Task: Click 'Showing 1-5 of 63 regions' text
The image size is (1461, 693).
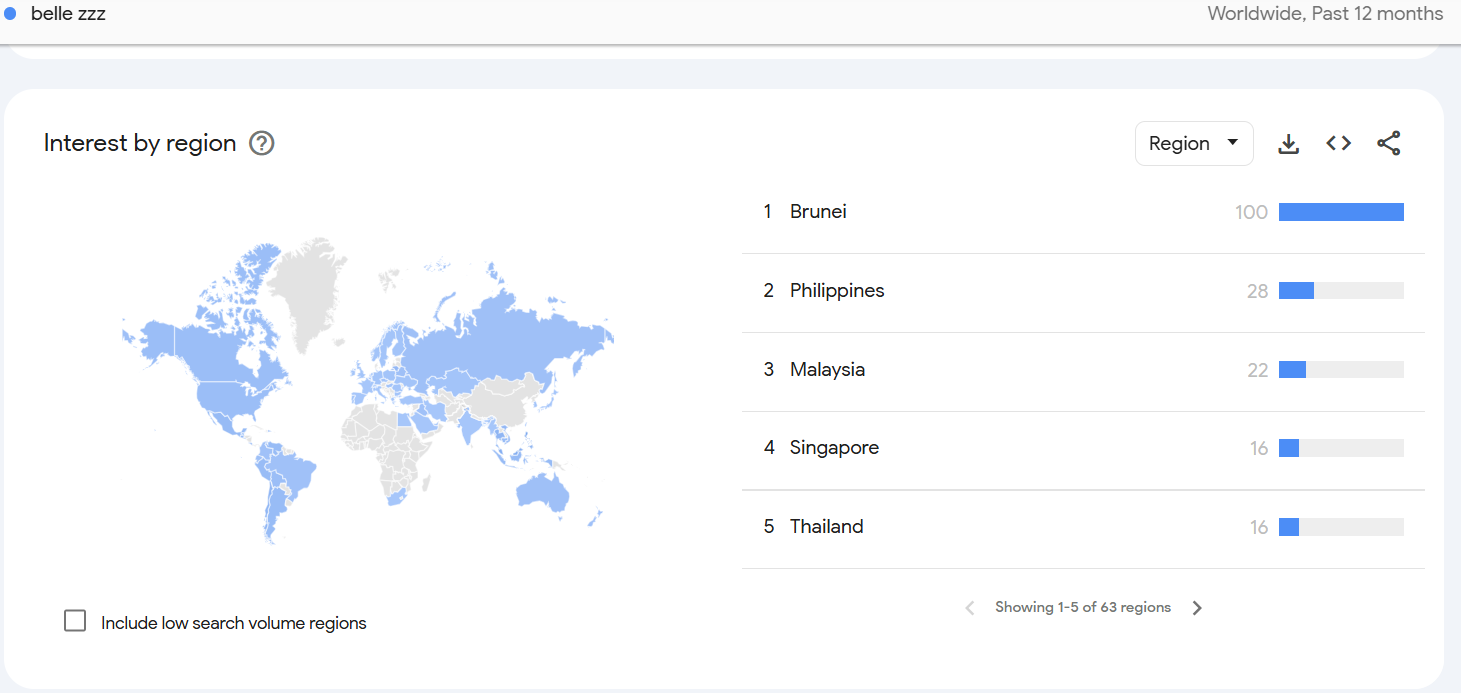Action: (x=1083, y=607)
